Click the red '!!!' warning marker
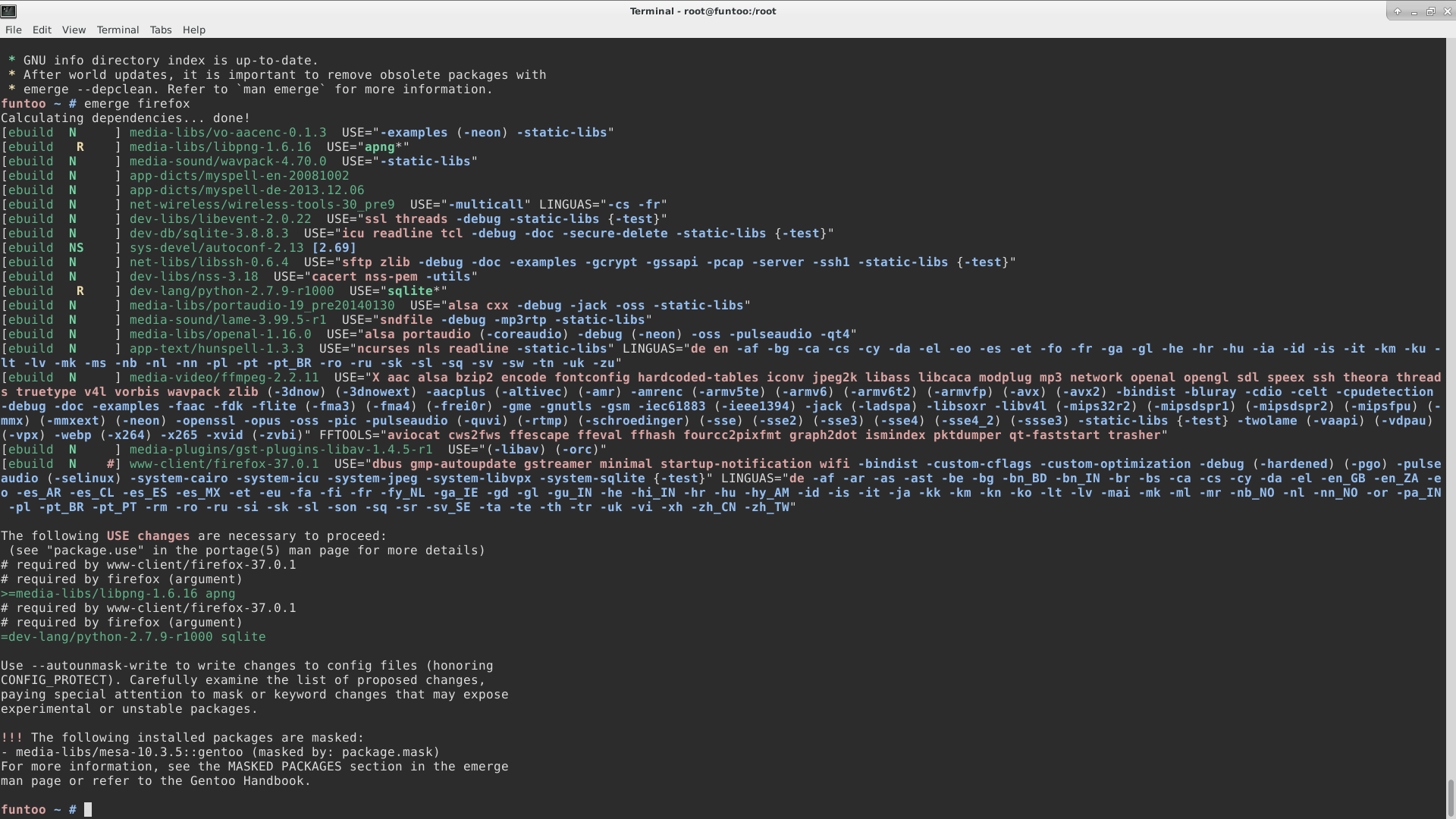 (12, 738)
